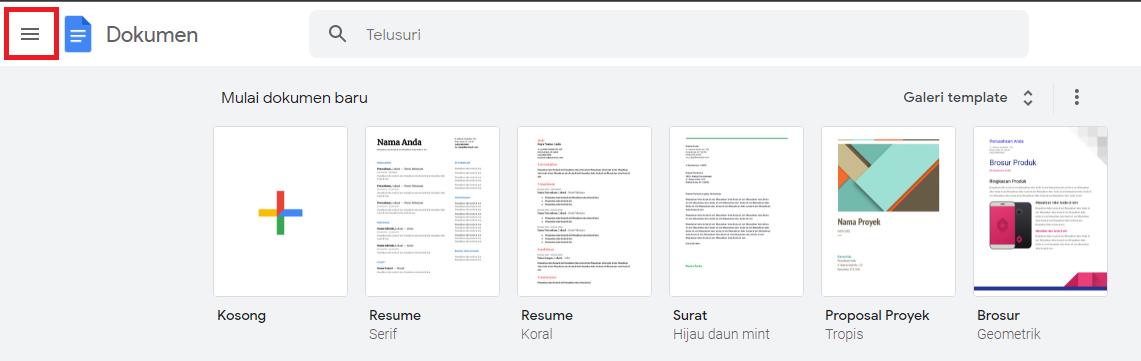Screen dimensions: 1141x361
Task: Click the Hijau daun mint subtitle
Action: [x=722, y=335]
